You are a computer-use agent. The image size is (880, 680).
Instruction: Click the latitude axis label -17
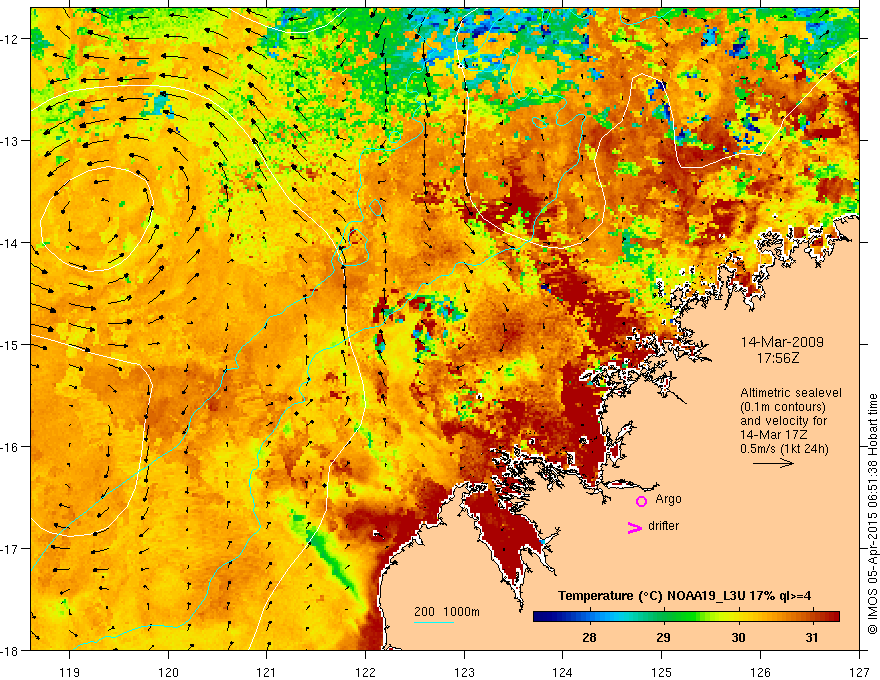coord(12,549)
